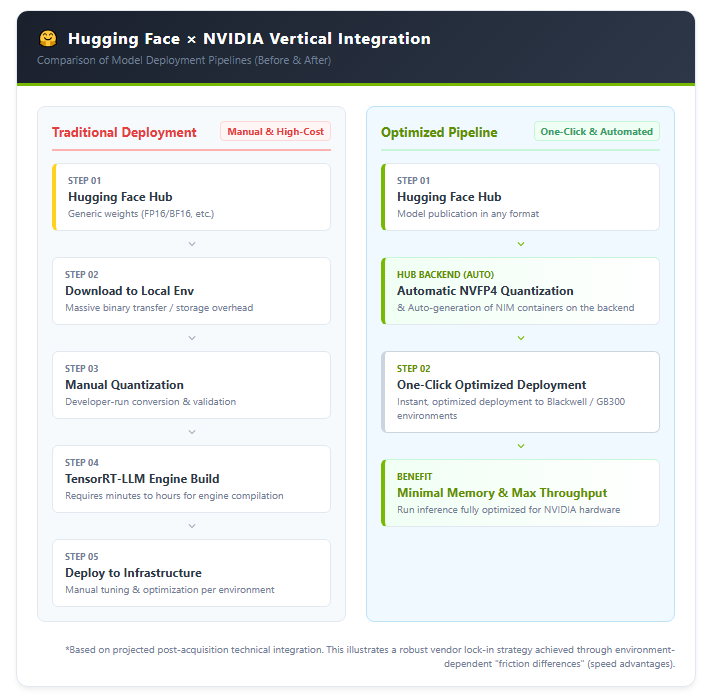The height and width of the screenshot is (700, 712).
Task: Select the 'Optimized Pipeline' heading
Action: tap(439, 133)
